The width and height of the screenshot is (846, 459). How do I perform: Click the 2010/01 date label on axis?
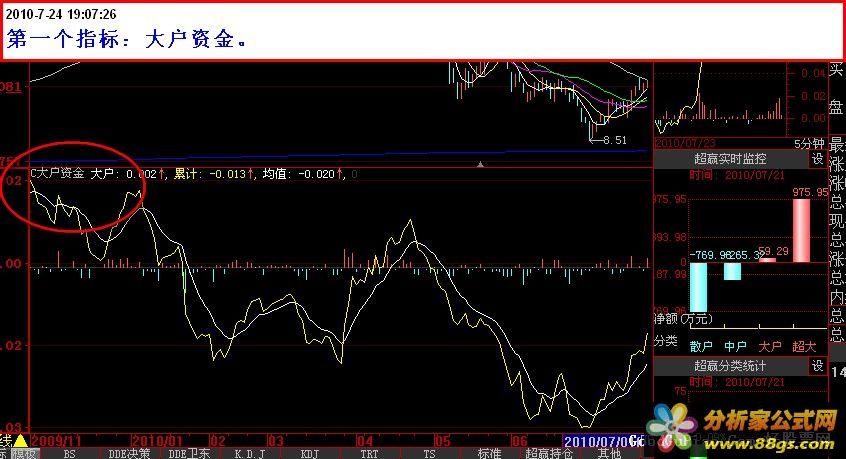click(x=156, y=441)
